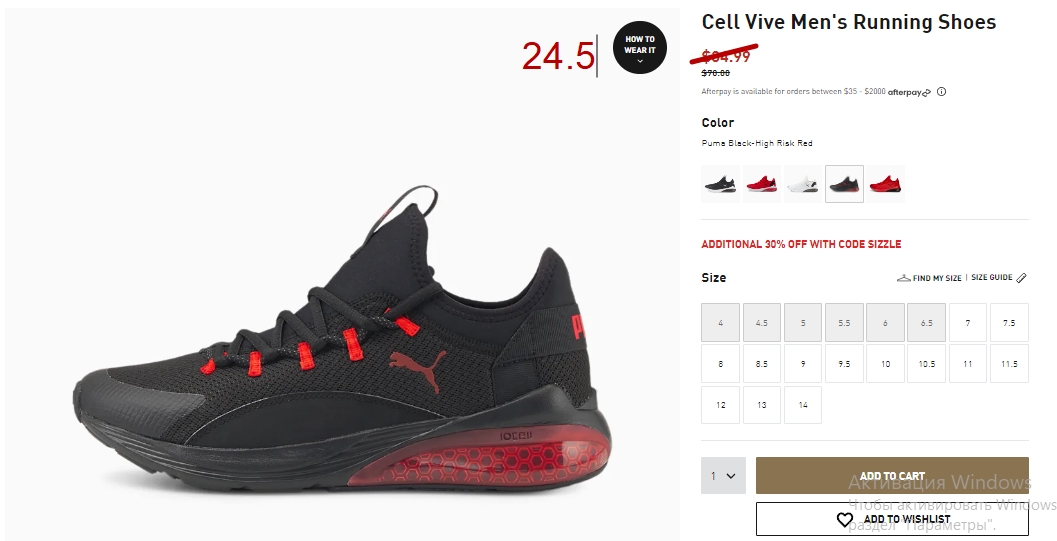Choose shoe size 11.5
This screenshot has width=1057, height=541.
pyautogui.click(x=1009, y=364)
